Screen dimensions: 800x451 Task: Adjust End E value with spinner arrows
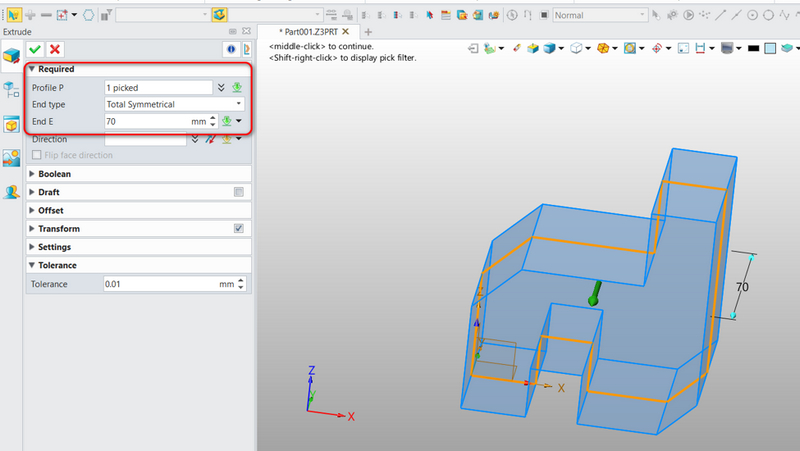pyautogui.click(x=213, y=121)
